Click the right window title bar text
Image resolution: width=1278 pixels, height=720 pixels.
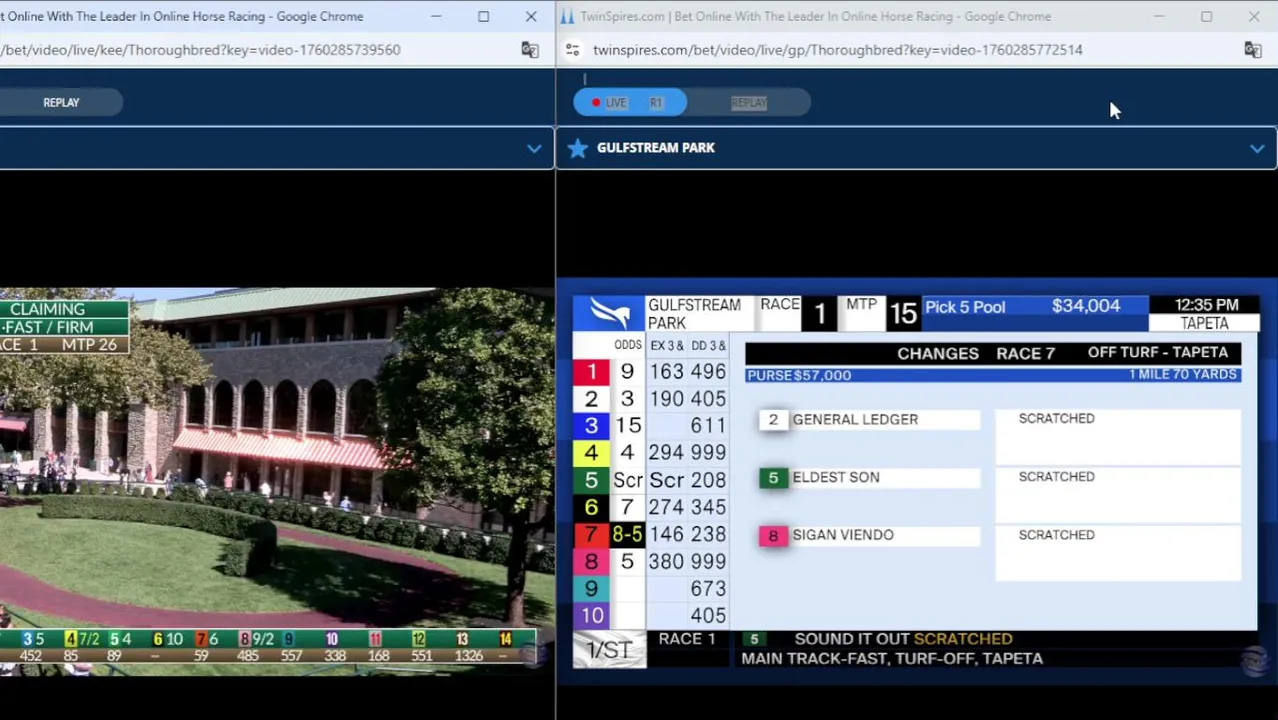[x=816, y=16]
